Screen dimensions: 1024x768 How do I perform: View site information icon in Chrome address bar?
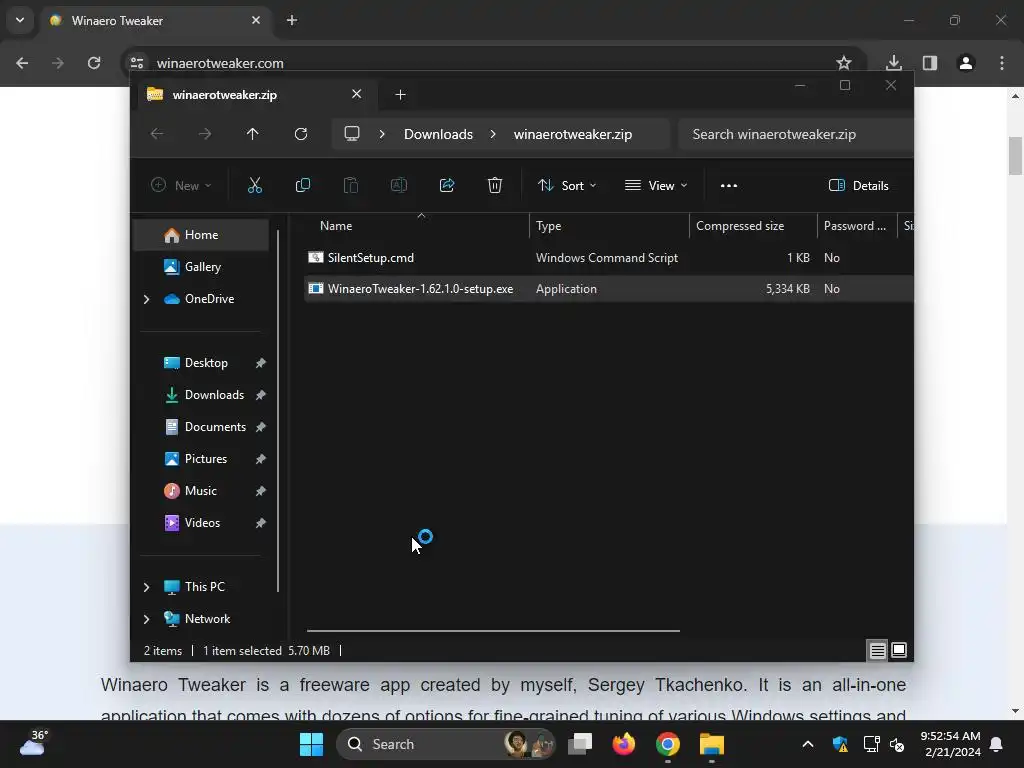[x=137, y=63]
